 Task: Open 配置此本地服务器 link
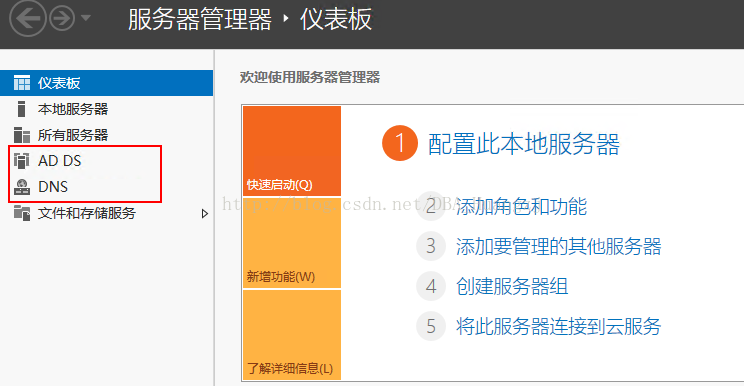click(x=524, y=144)
